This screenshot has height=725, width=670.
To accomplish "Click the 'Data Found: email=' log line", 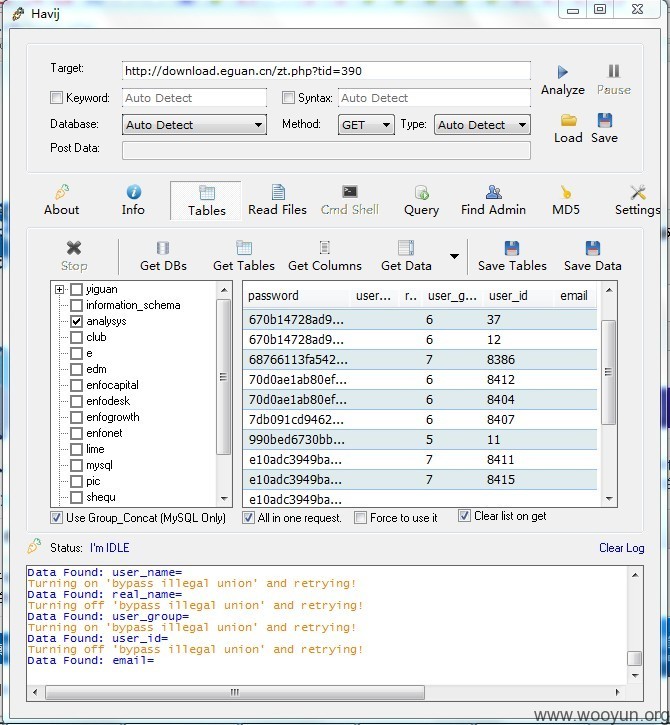I will click(91, 660).
